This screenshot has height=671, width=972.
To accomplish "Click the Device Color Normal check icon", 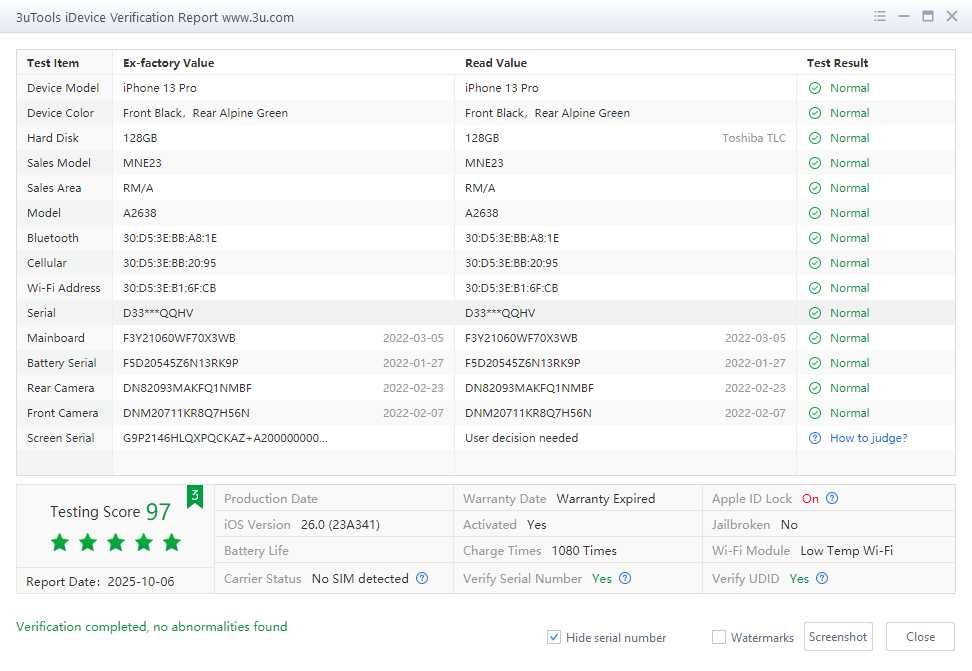I will coord(815,113).
